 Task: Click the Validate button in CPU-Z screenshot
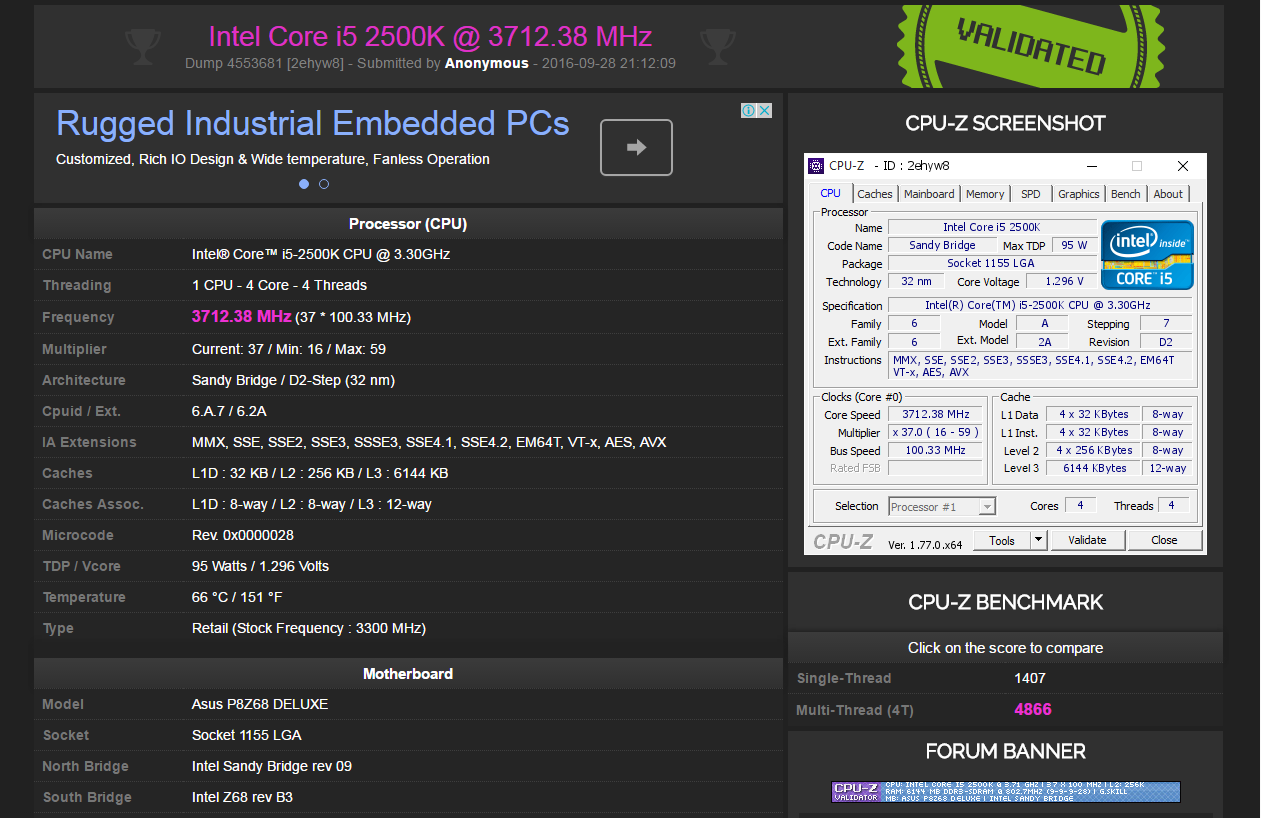click(1087, 540)
